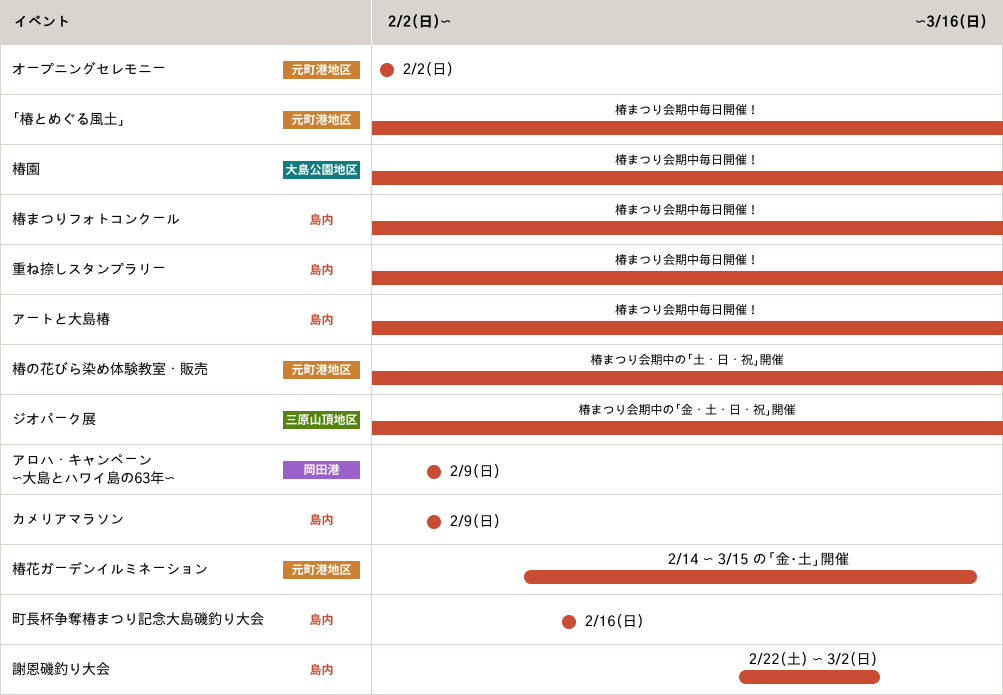
Task: Click the 2/16(日) date label
Action: pos(614,621)
